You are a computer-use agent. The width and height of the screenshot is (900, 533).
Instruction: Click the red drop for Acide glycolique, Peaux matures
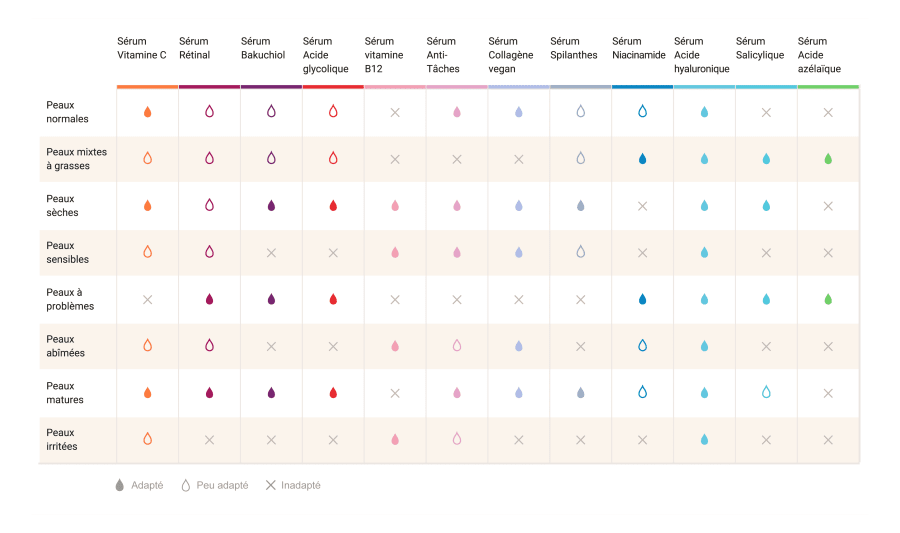point(333,393)
